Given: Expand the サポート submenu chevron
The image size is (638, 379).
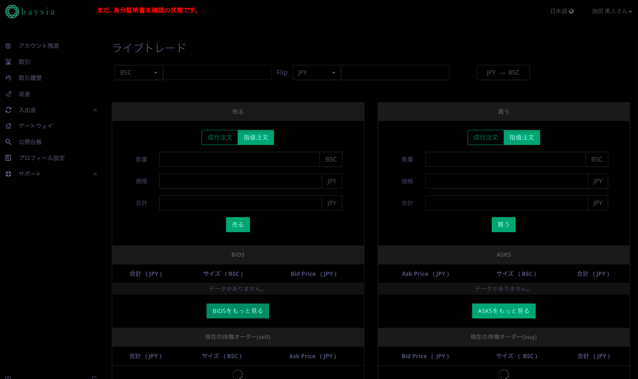Looking at the screenshot, I should [x=95, y=174].
